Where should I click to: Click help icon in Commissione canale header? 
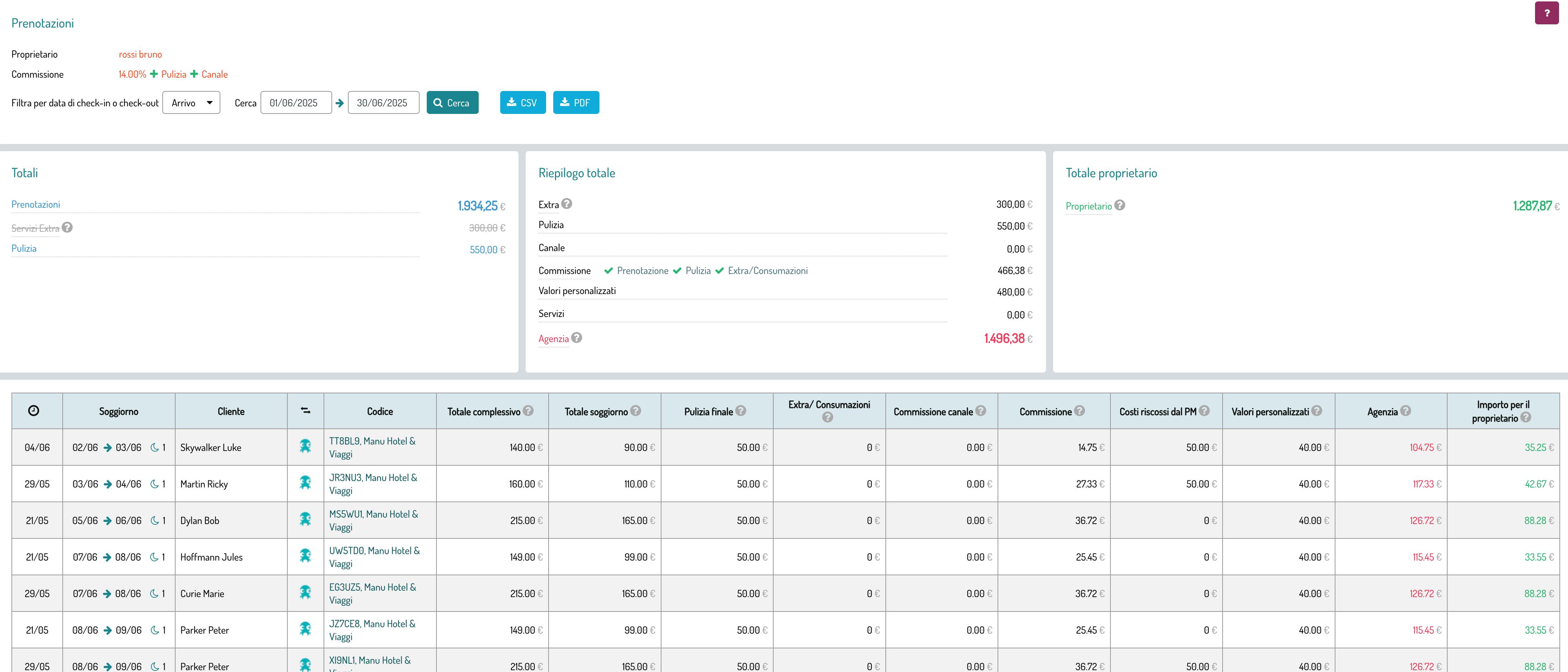(981, 411)
